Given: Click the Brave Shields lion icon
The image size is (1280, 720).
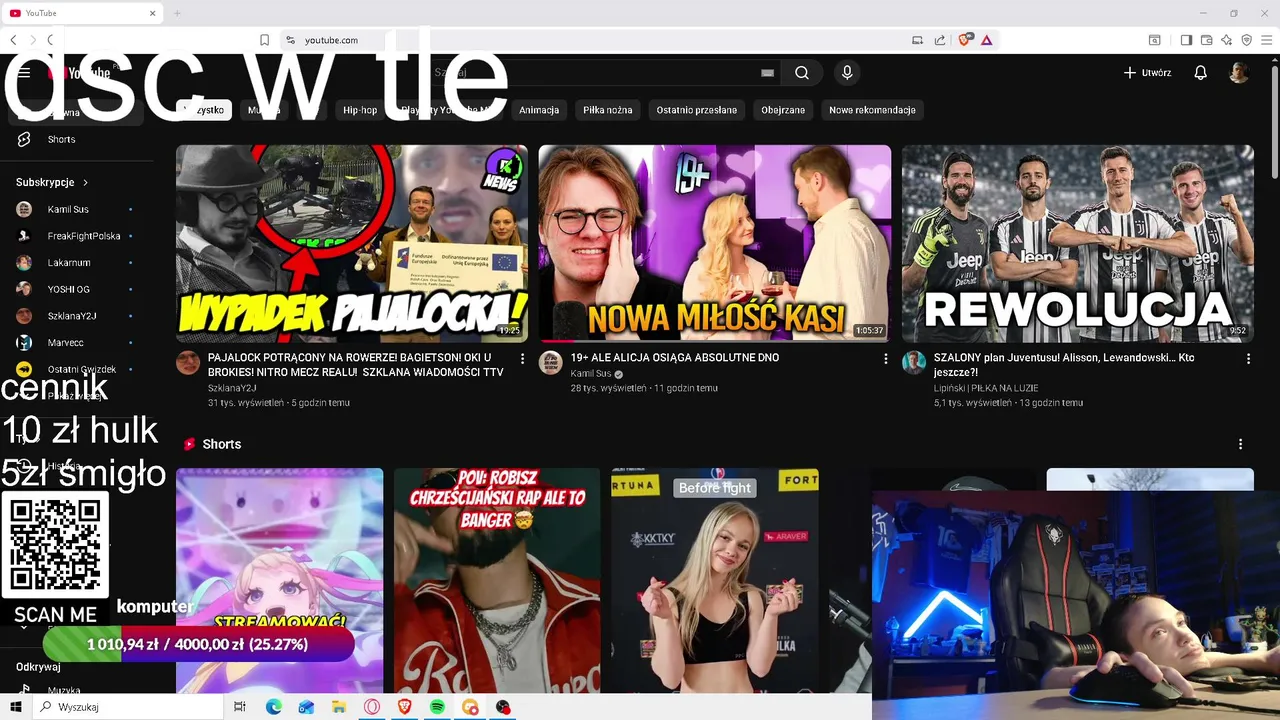Looking at the screenshot, I should tap(965, 40).
